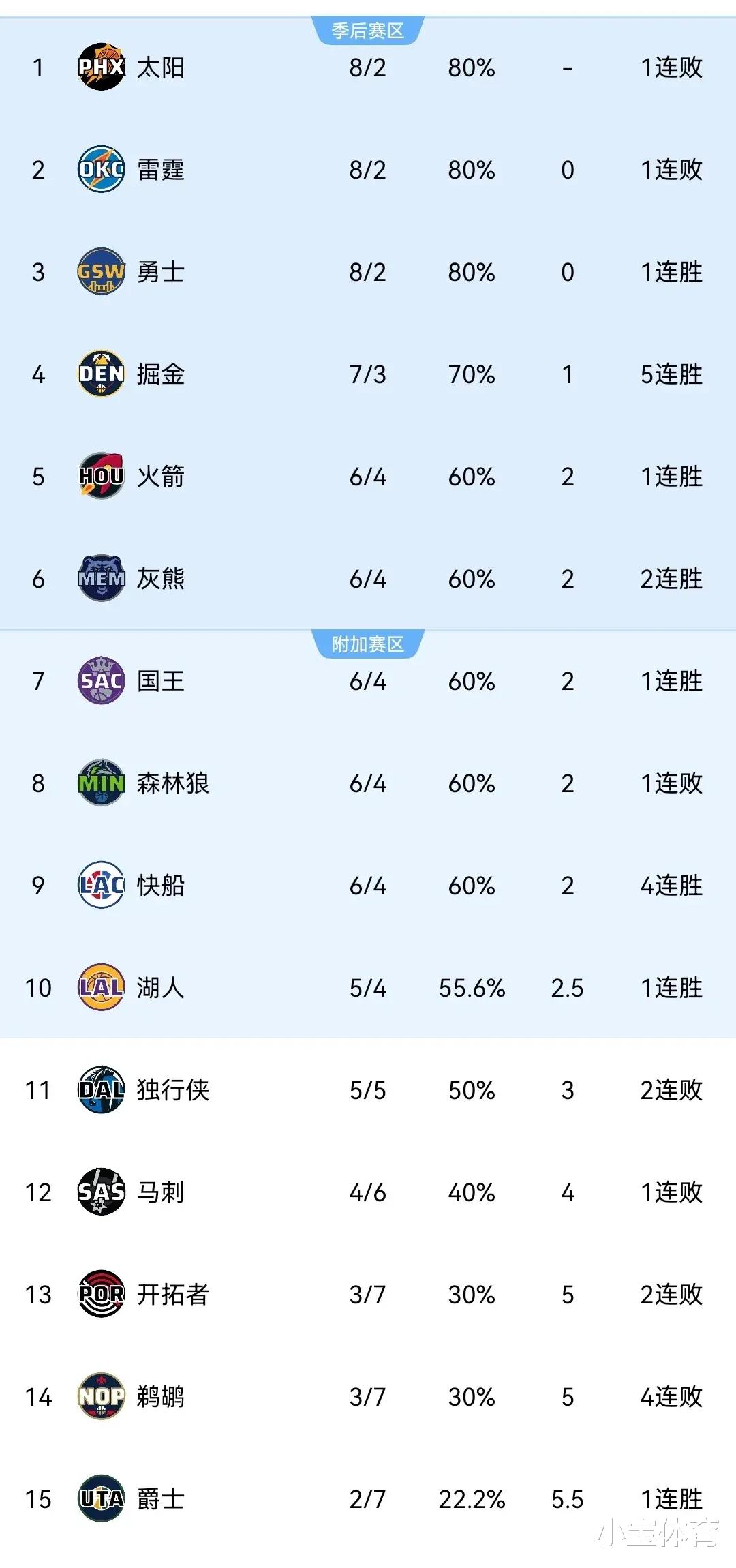Image resolution: width=736 pixels, height=1568 pixels.
Task: Select the GSW Warriors logo
Action: tap(101, 271)
